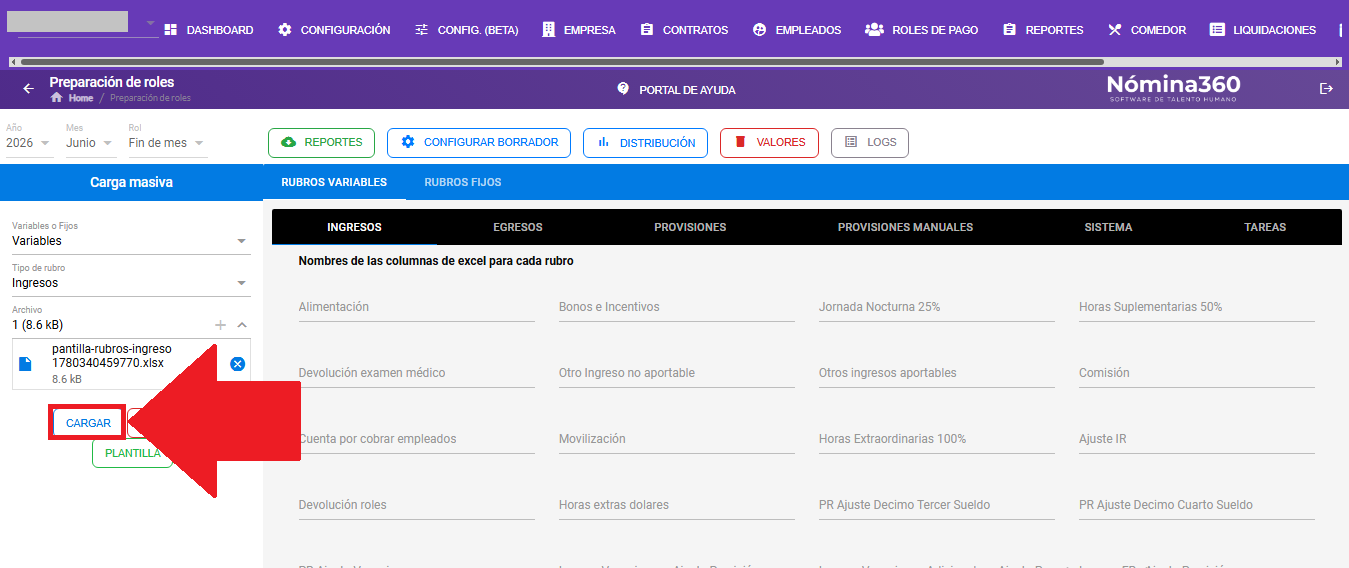Open the company selector dropdown at top left
The height and width of the screenshot is (568, 1349).
[x=87, y=23]
